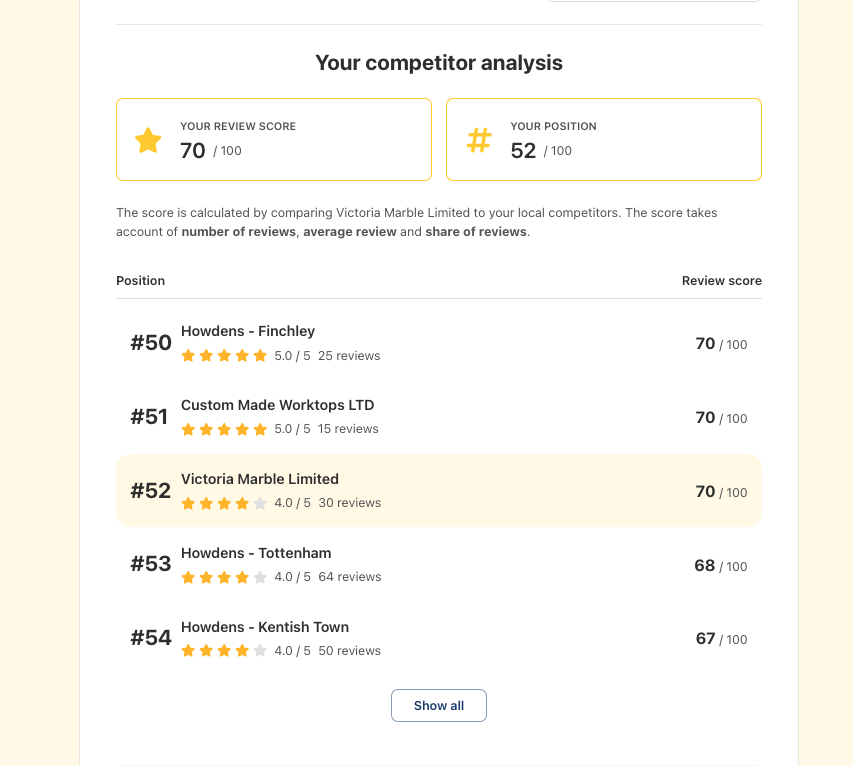
Task: Click the Review score column header
Action: (721, 281)
